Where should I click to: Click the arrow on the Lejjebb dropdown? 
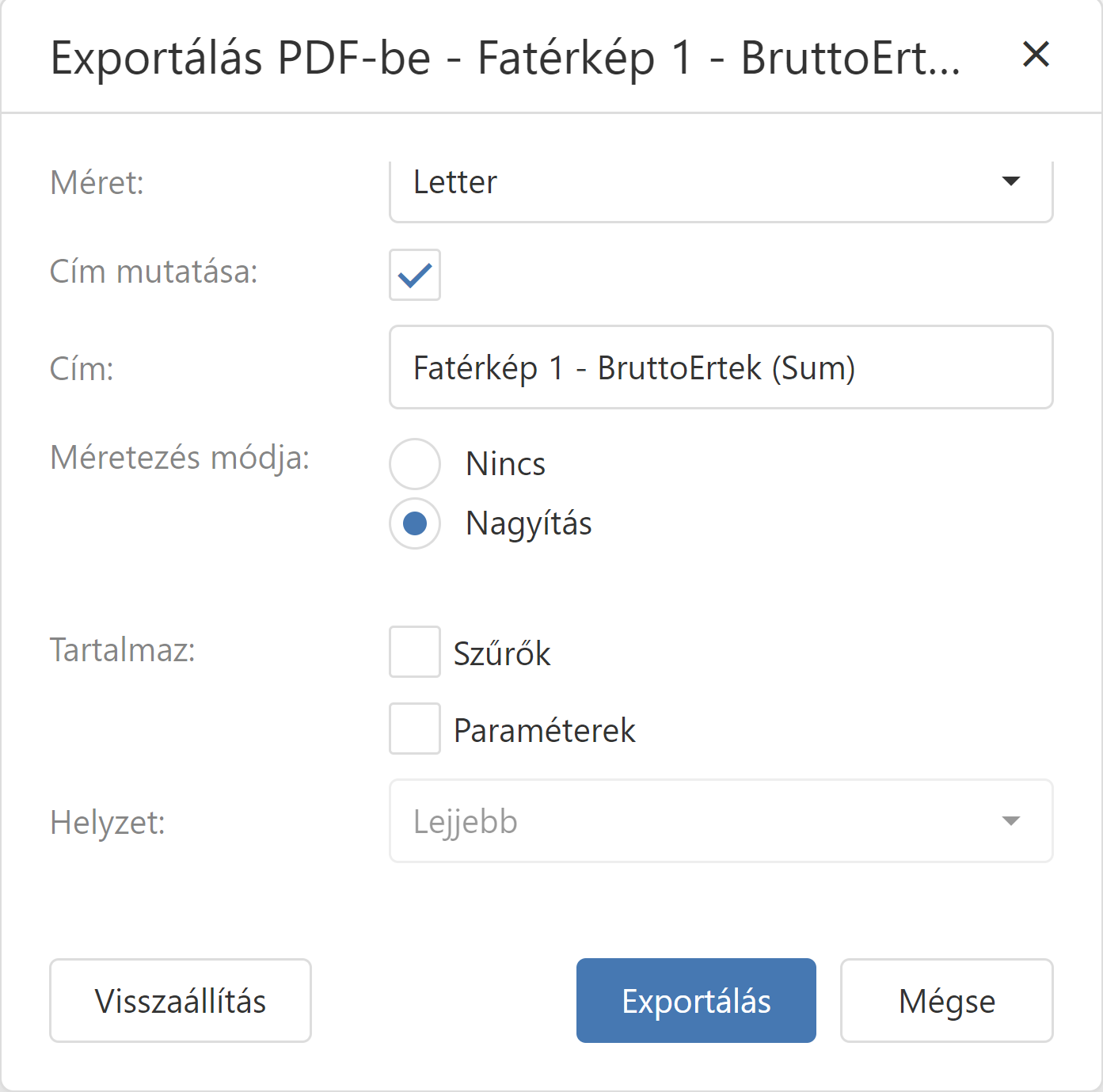pyautogui.click(x=1010, y=821)
